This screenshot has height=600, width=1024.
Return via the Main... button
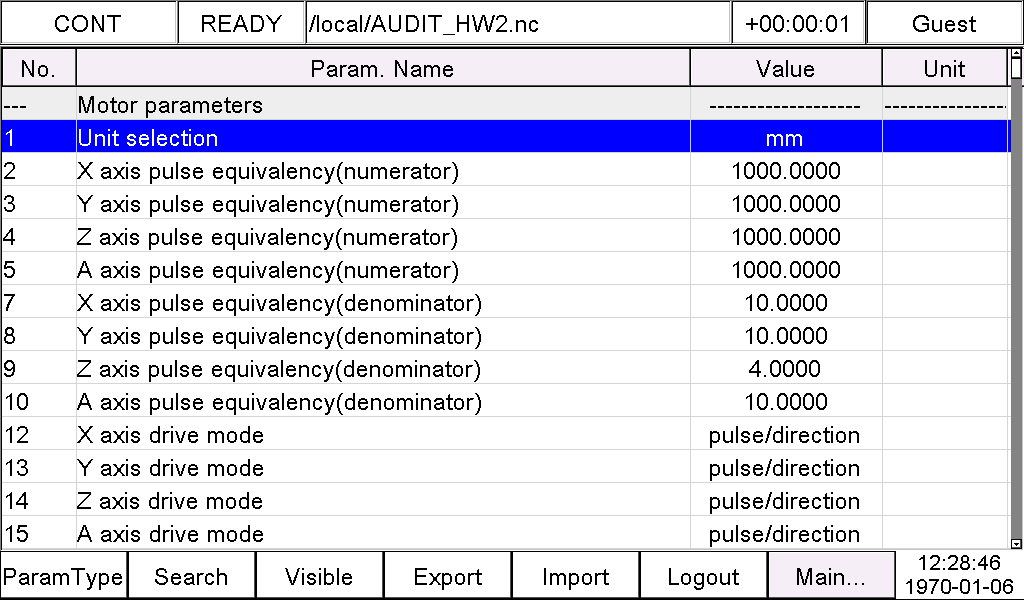pyautogui.click(x=831, y=576)
